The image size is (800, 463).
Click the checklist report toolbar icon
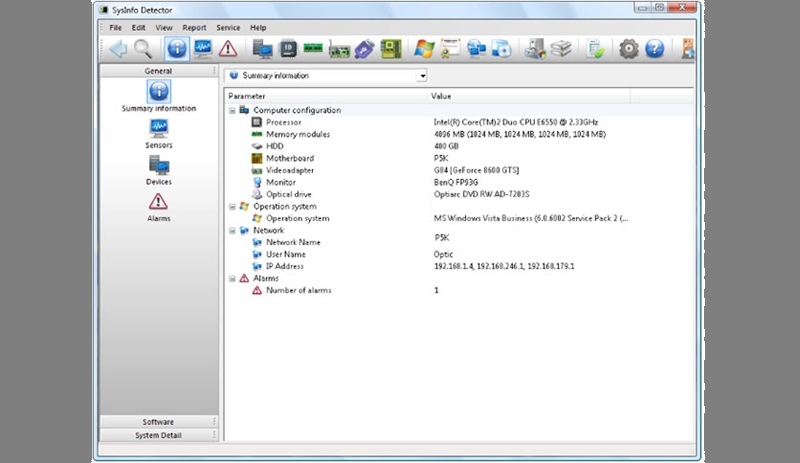pyautogui.click(x=595, y=49)
